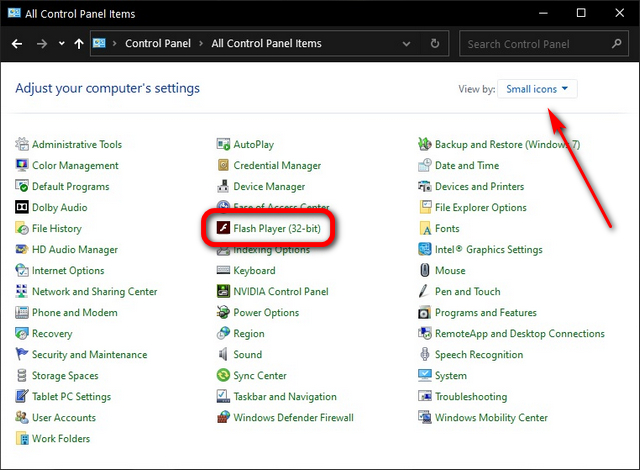The image size is (640, 470).
Task: Open the Device Manager link
Action: (269, 187)
